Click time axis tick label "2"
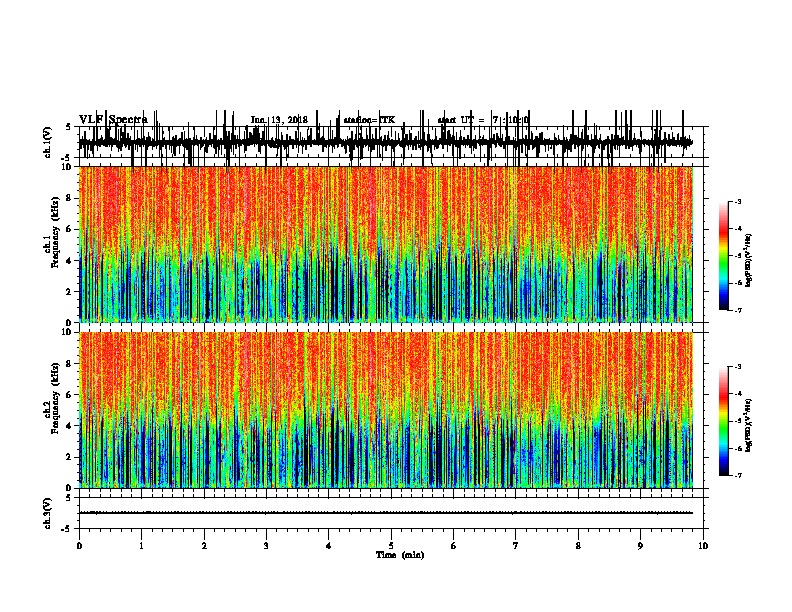This screenshot has width=792, height=612. point(204,546)
